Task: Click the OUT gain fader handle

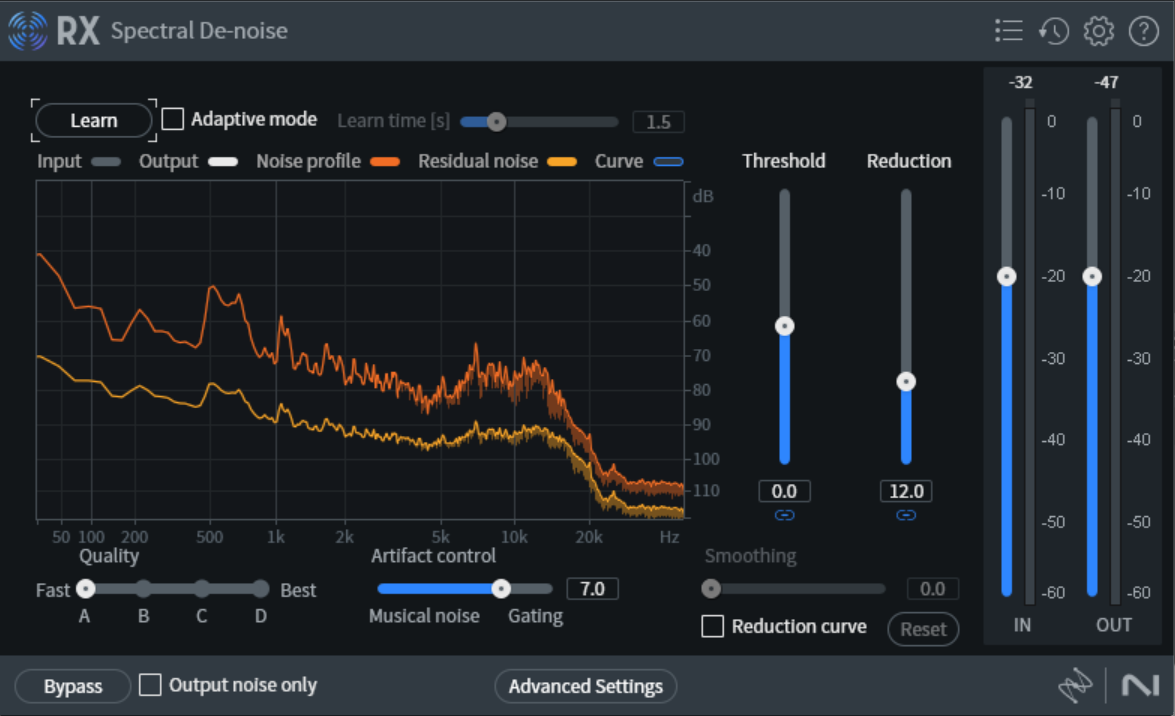Action: tap(1092, 277)
